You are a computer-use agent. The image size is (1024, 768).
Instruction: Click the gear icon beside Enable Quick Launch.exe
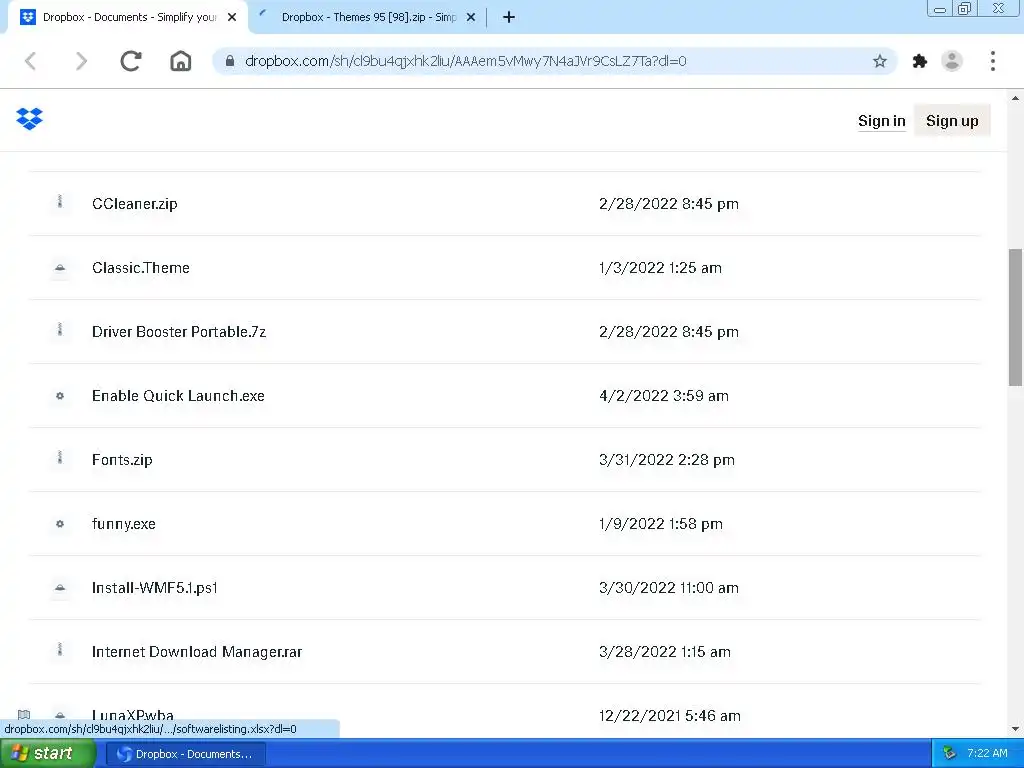pos(60,396)
